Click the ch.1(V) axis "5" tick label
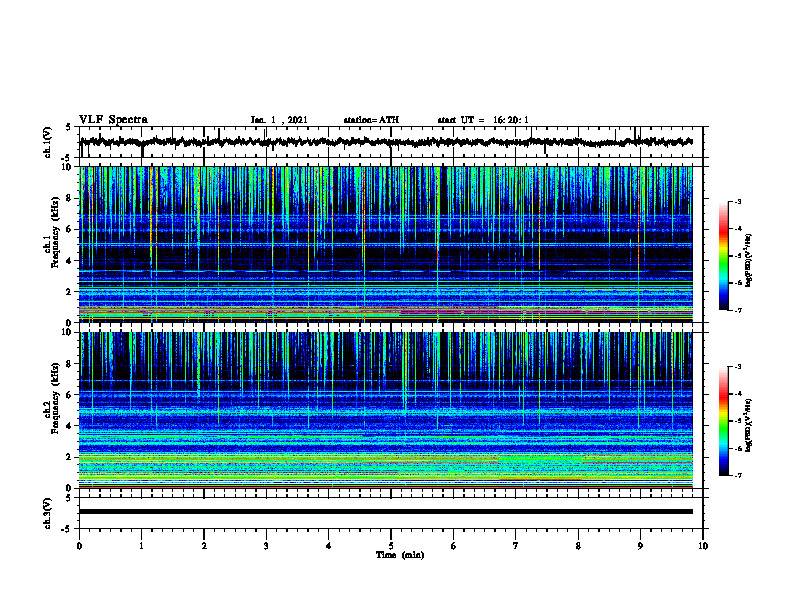This screenshot has height=612, width=792. pyautogui.click(x=69, y=127)
